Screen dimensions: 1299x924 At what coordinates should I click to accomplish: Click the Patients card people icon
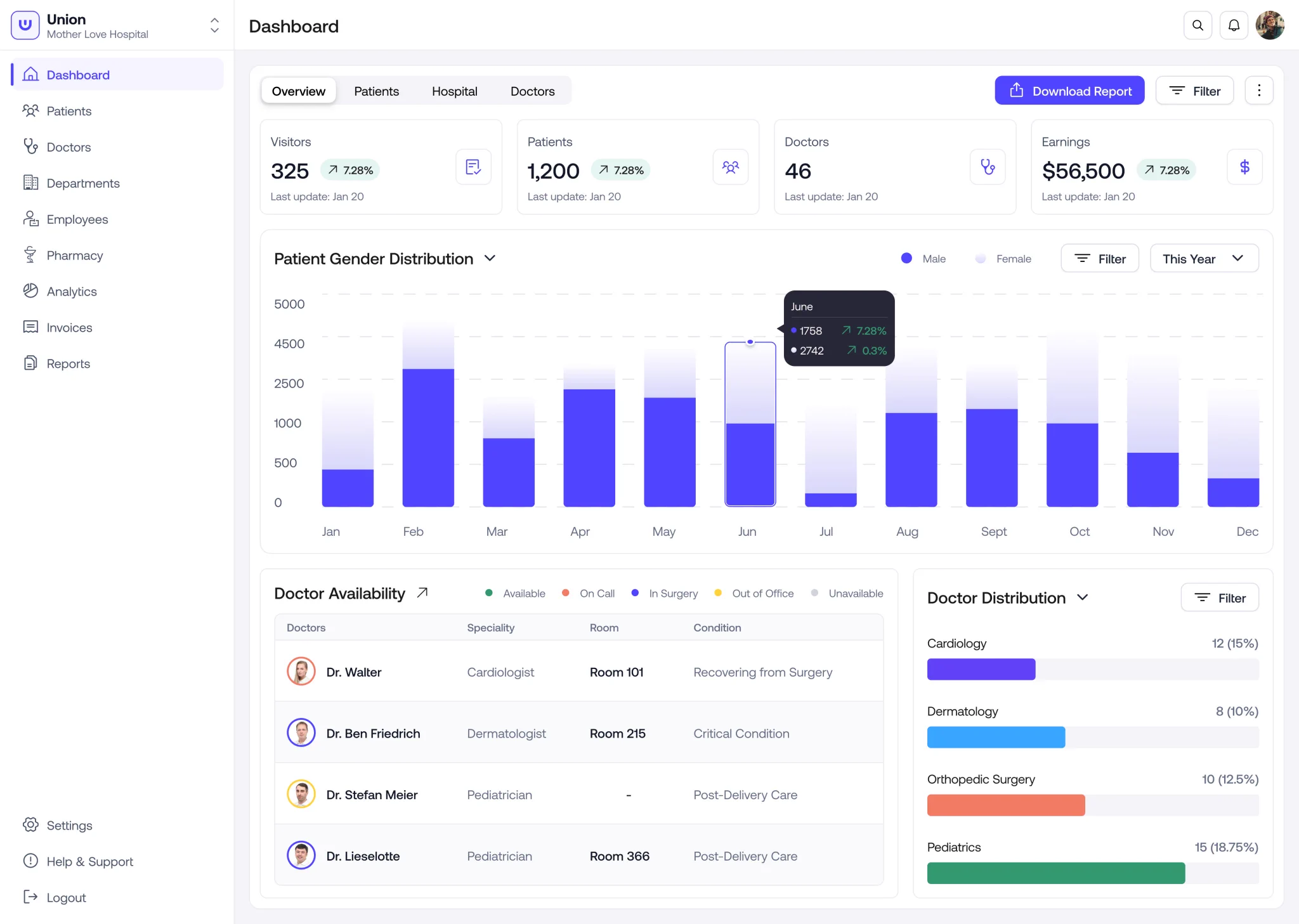coord(731,167)
